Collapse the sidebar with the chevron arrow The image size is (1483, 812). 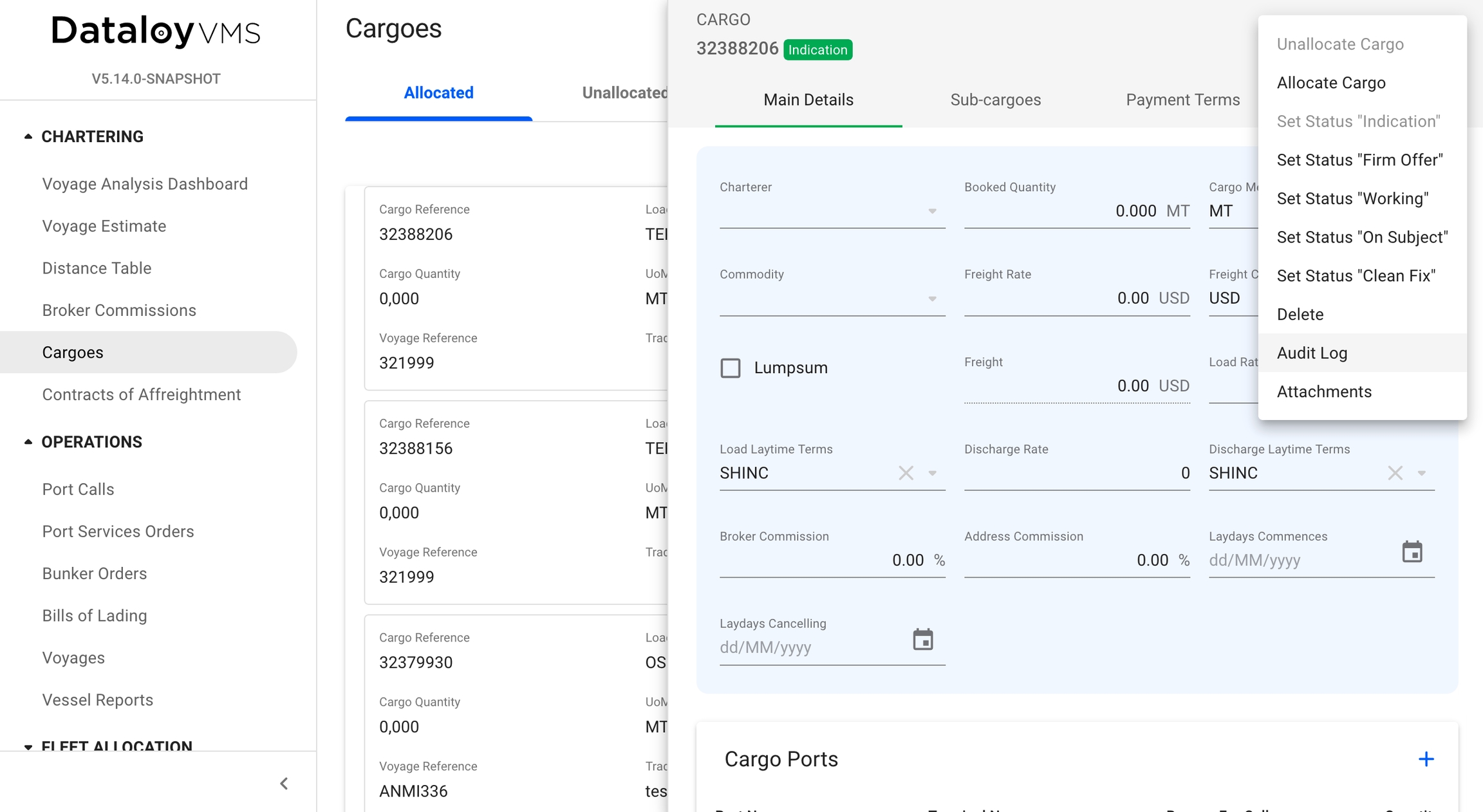(284, 783)
